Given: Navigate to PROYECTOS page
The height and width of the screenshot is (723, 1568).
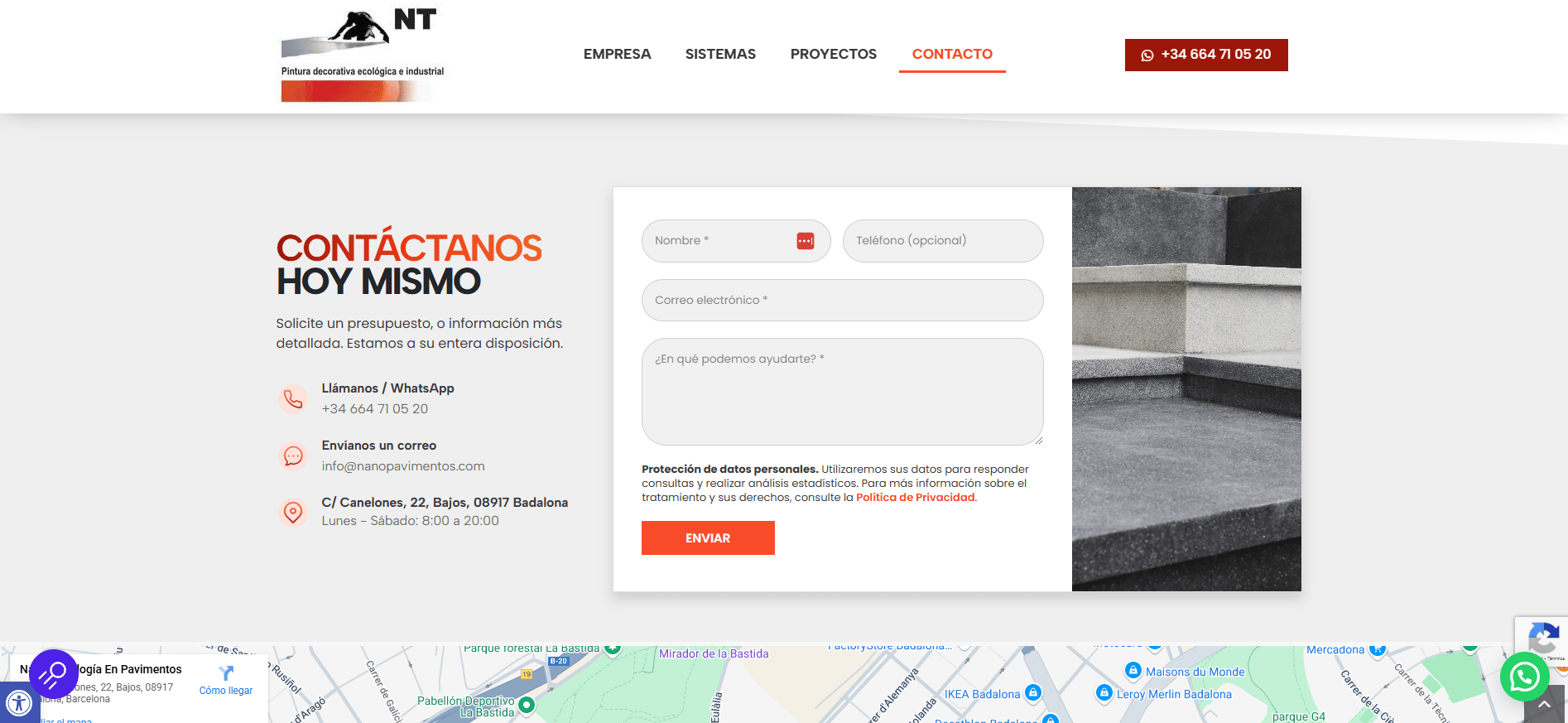Looking at the screenshot, I should pyautogui.click(x=833, y=55).
